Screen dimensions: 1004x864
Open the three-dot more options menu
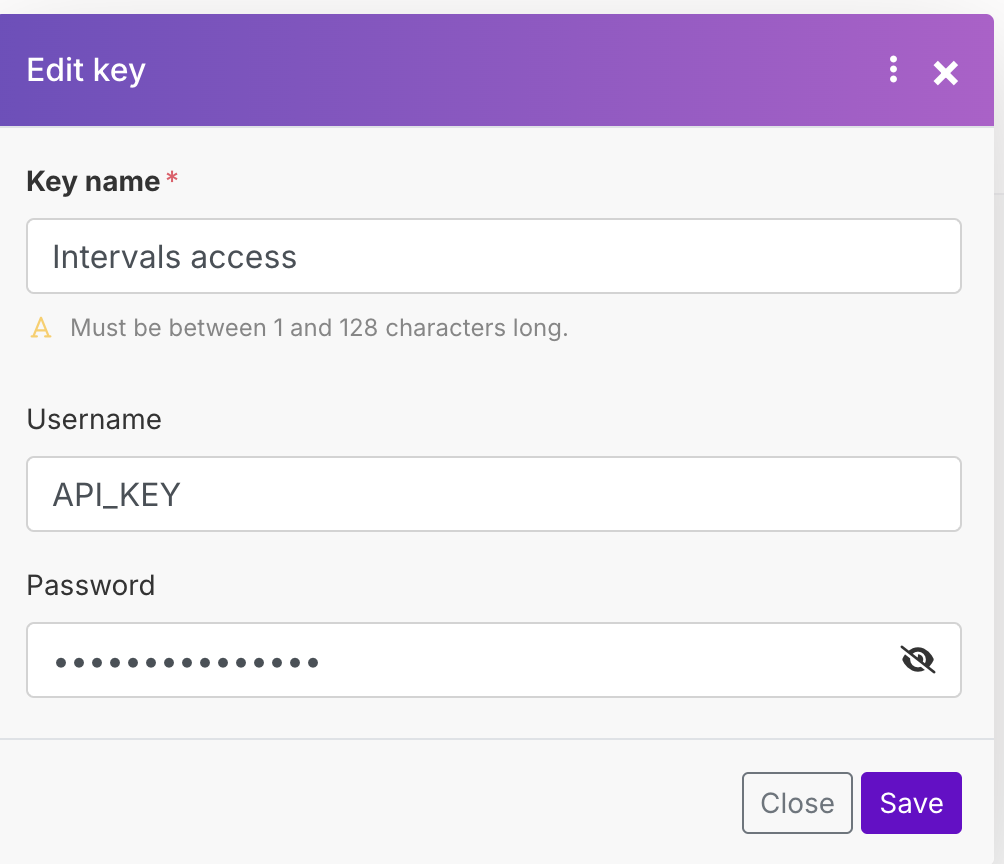click(893, 69)
